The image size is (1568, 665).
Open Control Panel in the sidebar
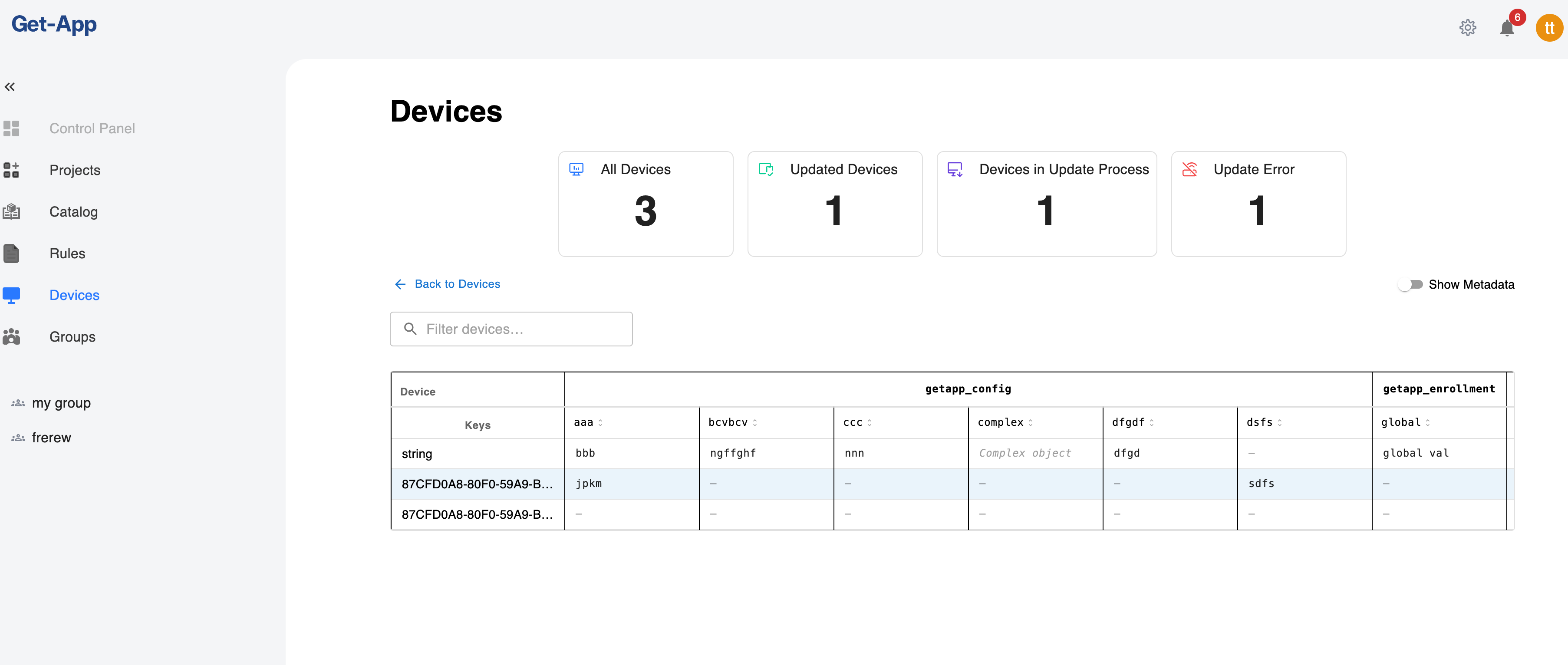click(92, 128)
